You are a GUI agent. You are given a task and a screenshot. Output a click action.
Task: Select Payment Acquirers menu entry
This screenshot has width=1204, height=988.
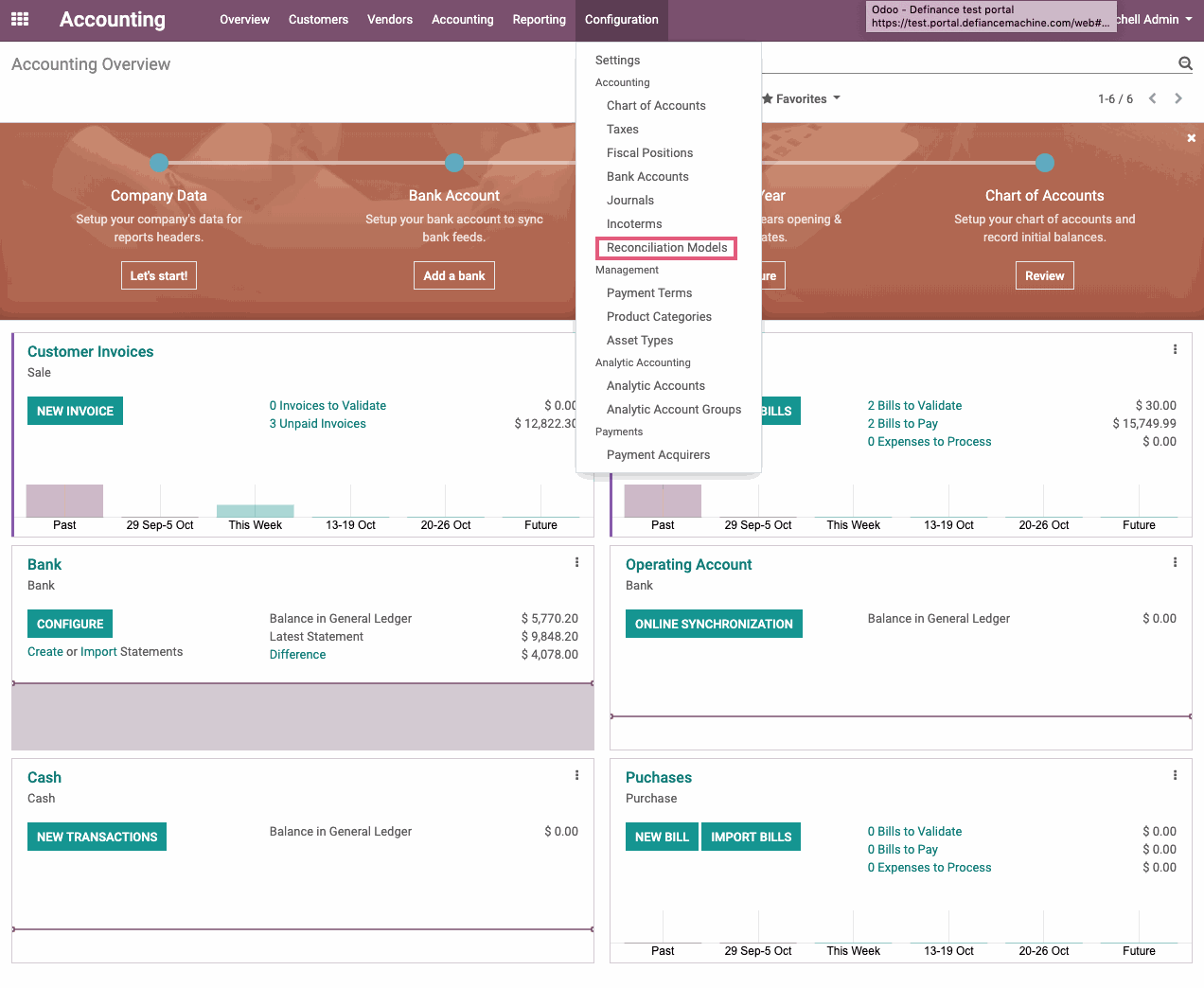pos(658,454)
